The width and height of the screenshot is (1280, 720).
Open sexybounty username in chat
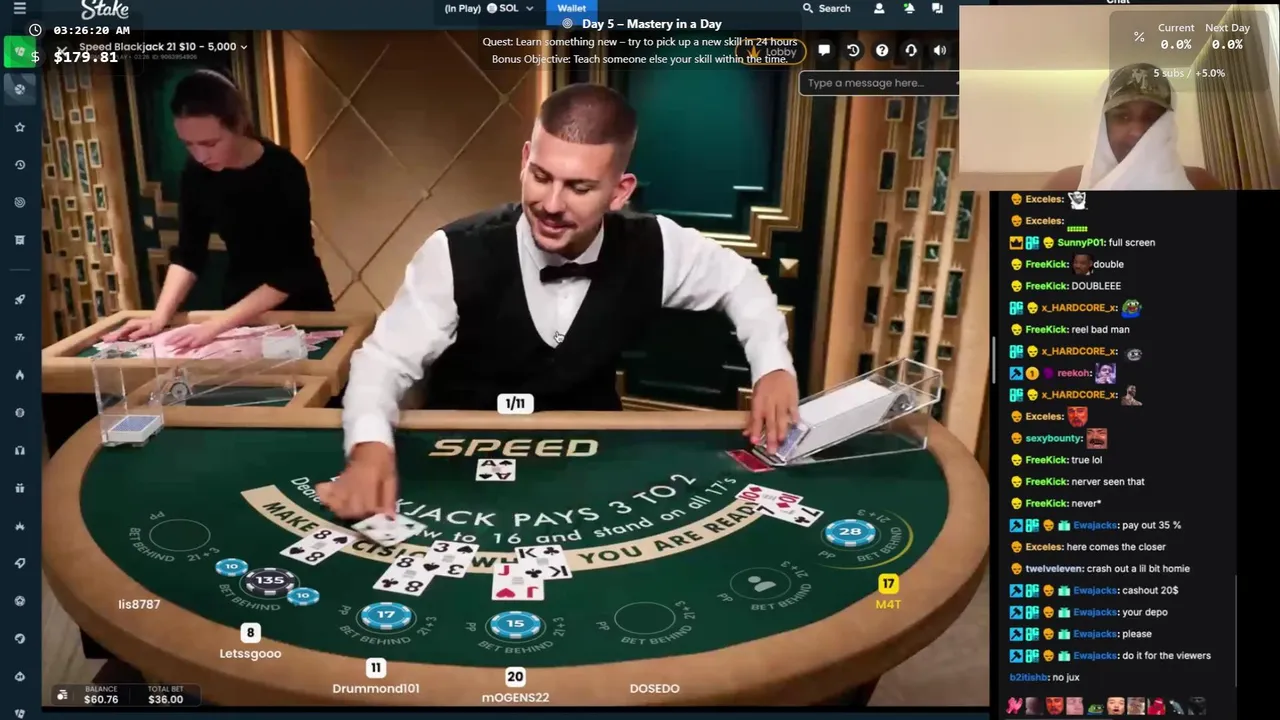(1053, 438)
